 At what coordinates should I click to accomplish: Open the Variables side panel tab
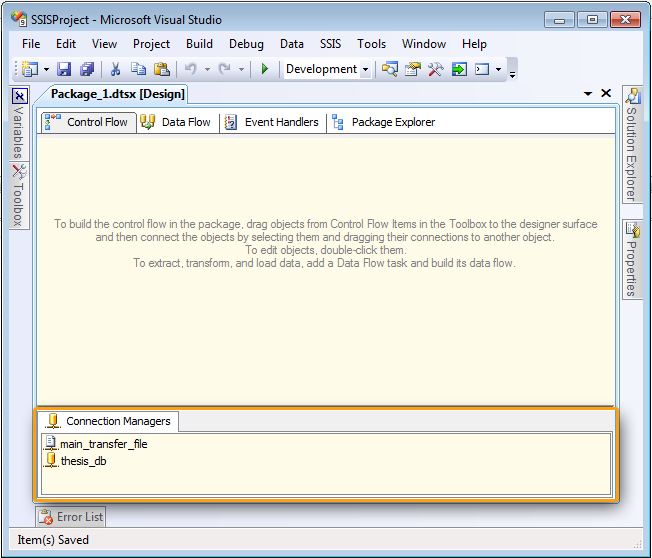point(19,123)
